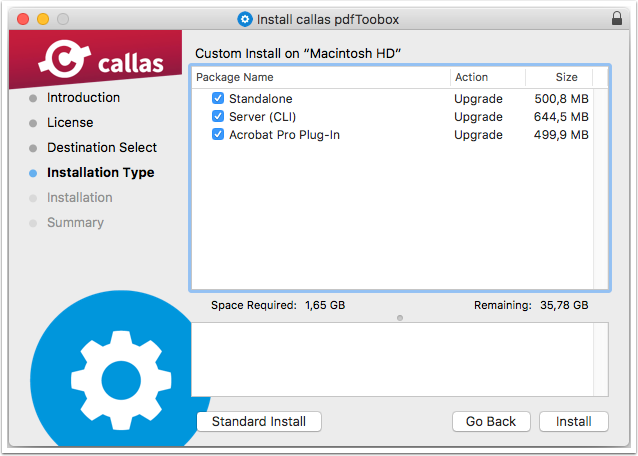638x456 pixels.
Task: Select the Introduction step in the sidebar
Action: click(83, 98)
